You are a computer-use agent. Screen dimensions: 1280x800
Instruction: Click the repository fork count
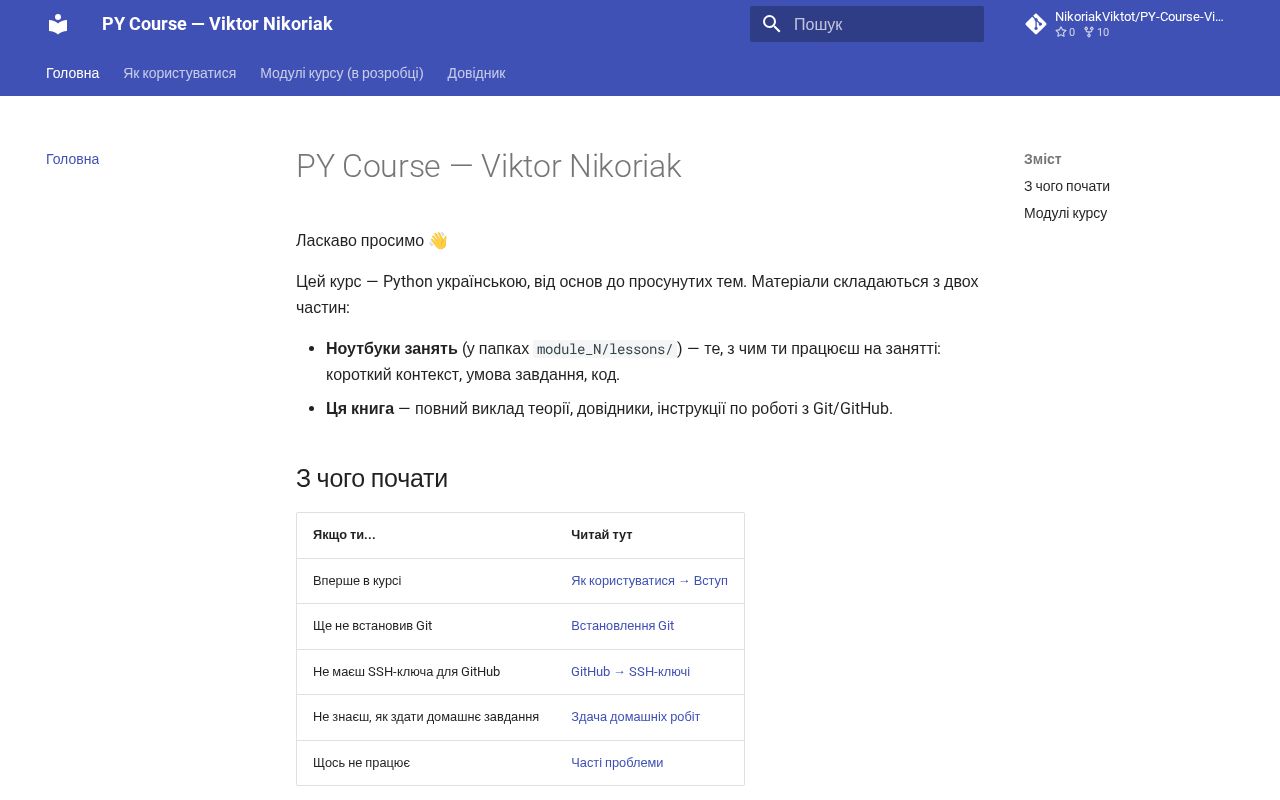coord(1096,32)
